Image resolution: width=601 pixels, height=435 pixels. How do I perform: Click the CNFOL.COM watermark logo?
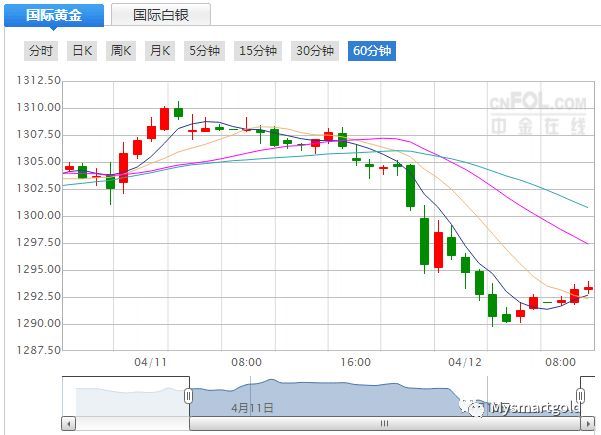pyautogui.click(x=537, y=114)
